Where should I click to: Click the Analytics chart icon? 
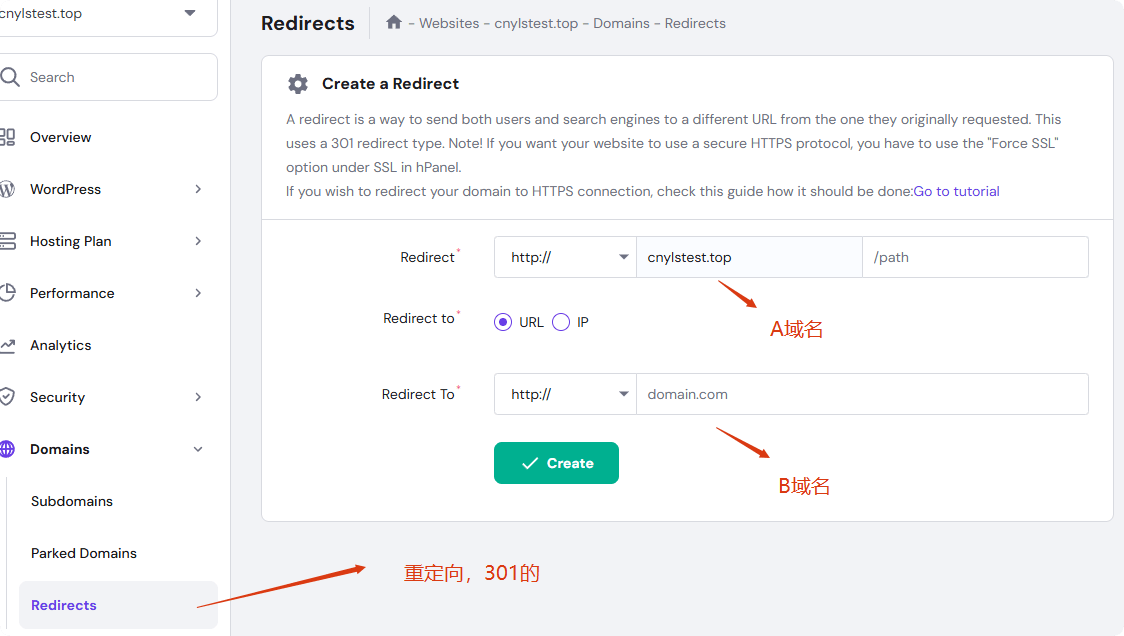point(7,345)
